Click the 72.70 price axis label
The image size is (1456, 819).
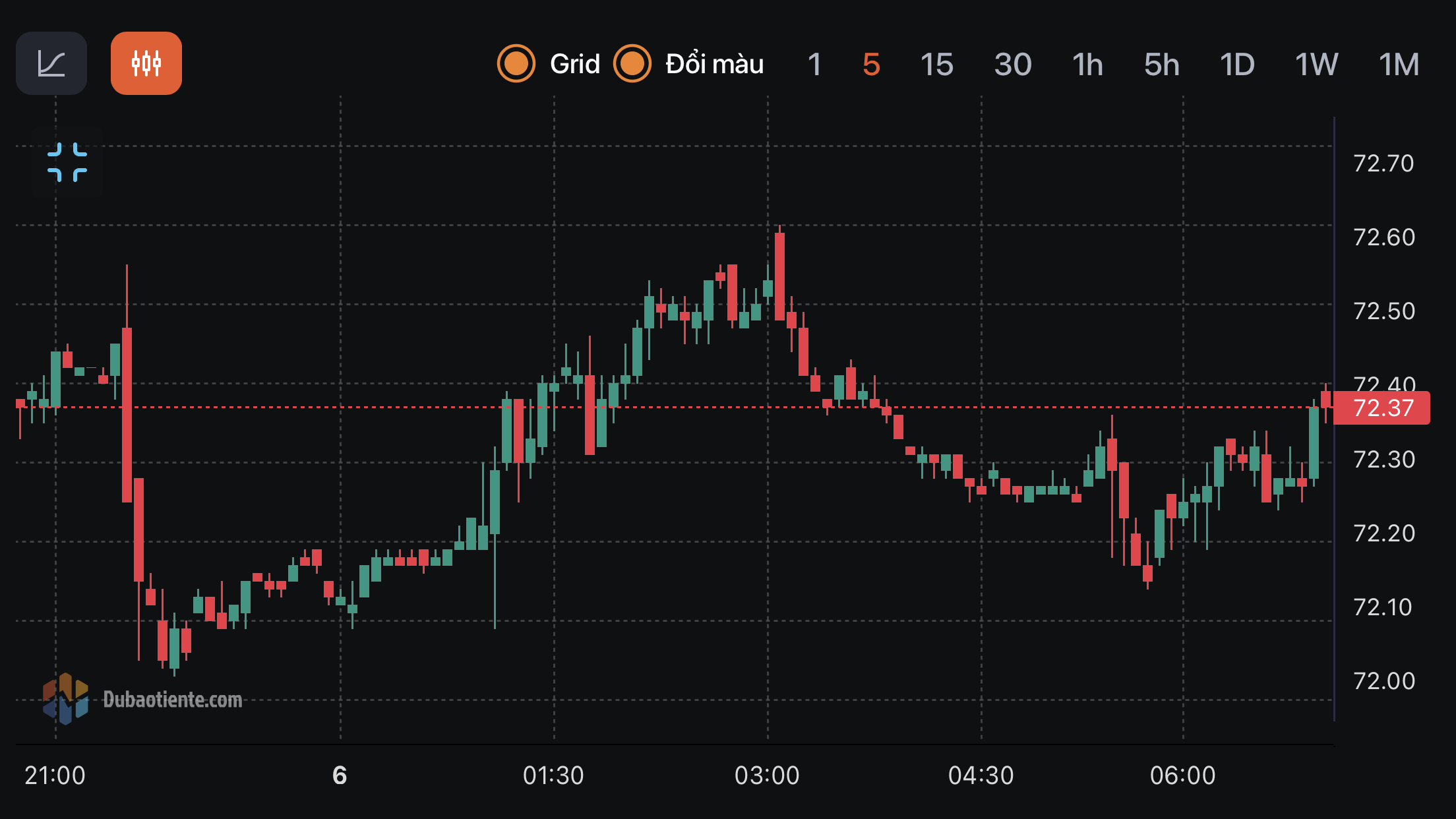pos(1383,163)
